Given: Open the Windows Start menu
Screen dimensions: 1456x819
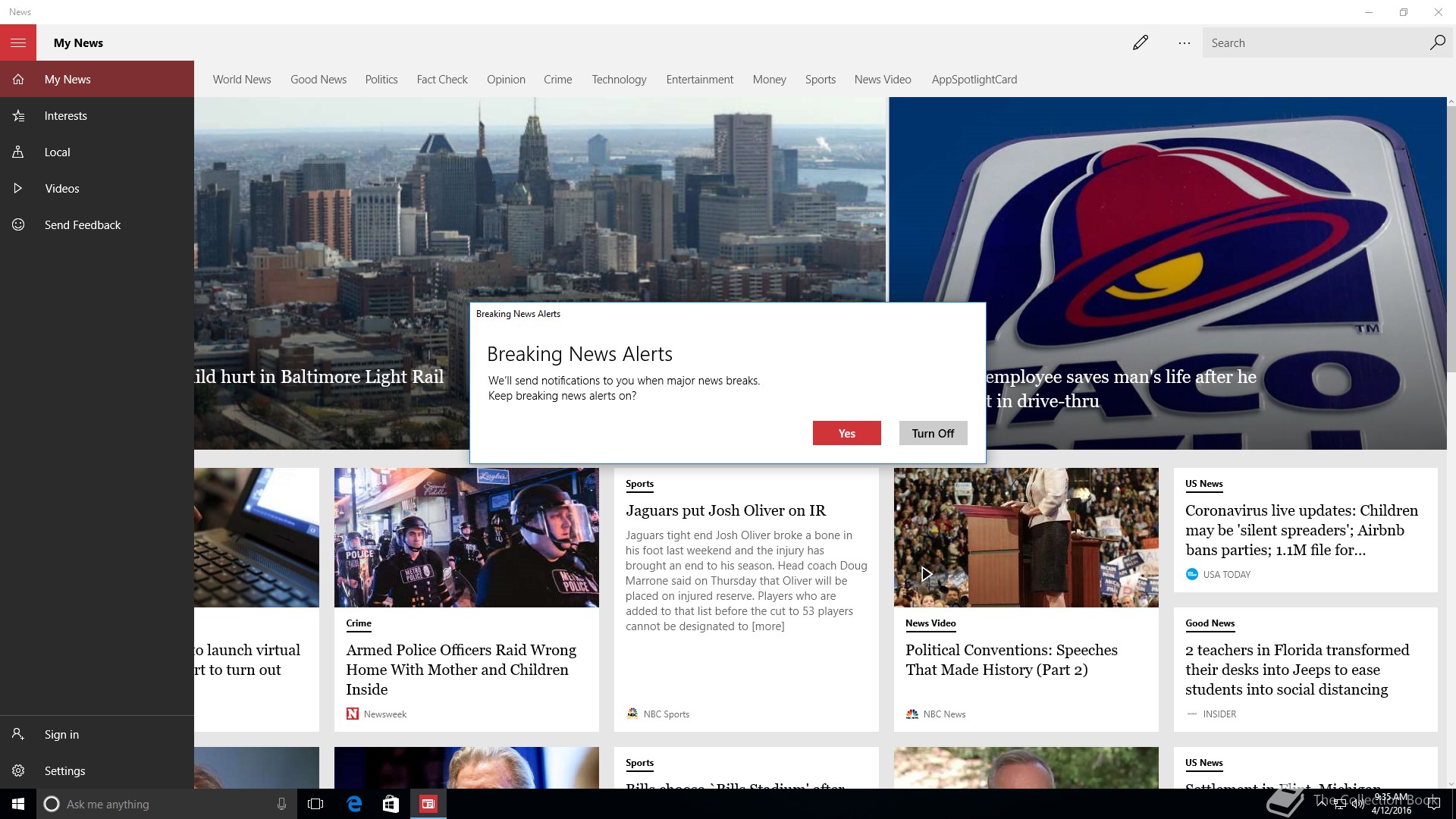Looking at the screenshot, I should [18, 804].
